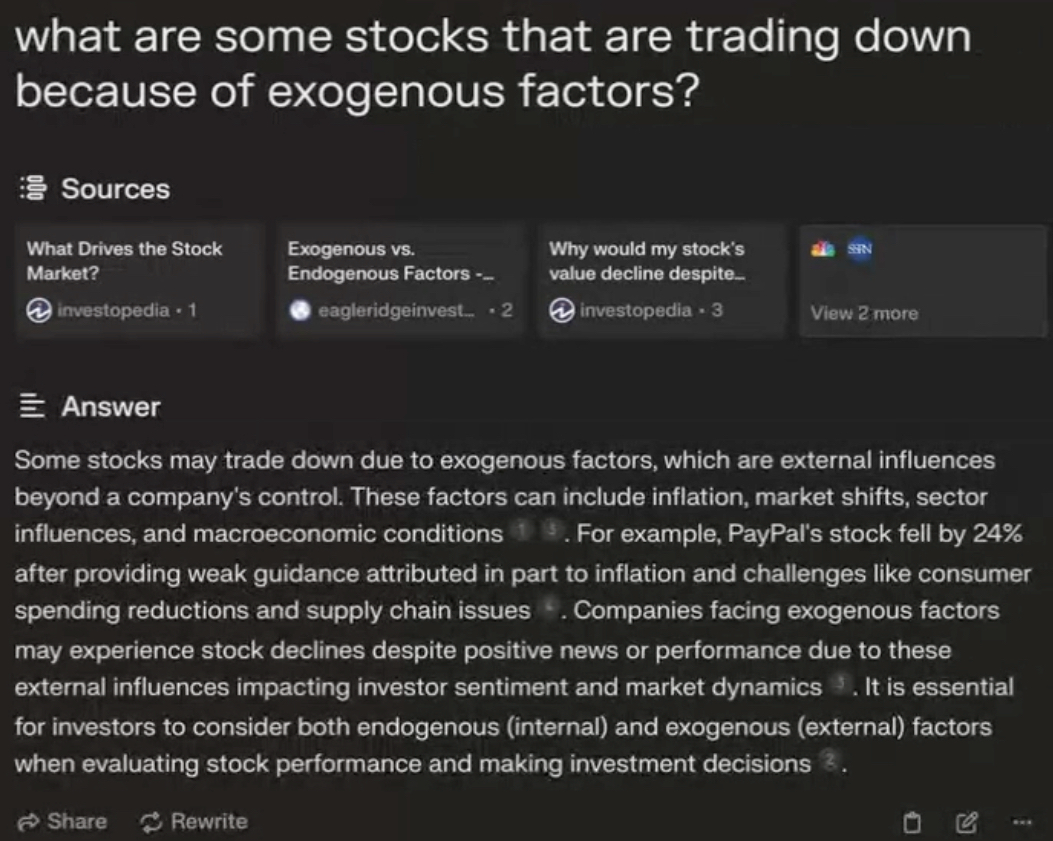Image resolution: width=1053 pixels, height=841 pixels.
Task: Click the citation after 'investment decisions'
Action: coord(828,764)
